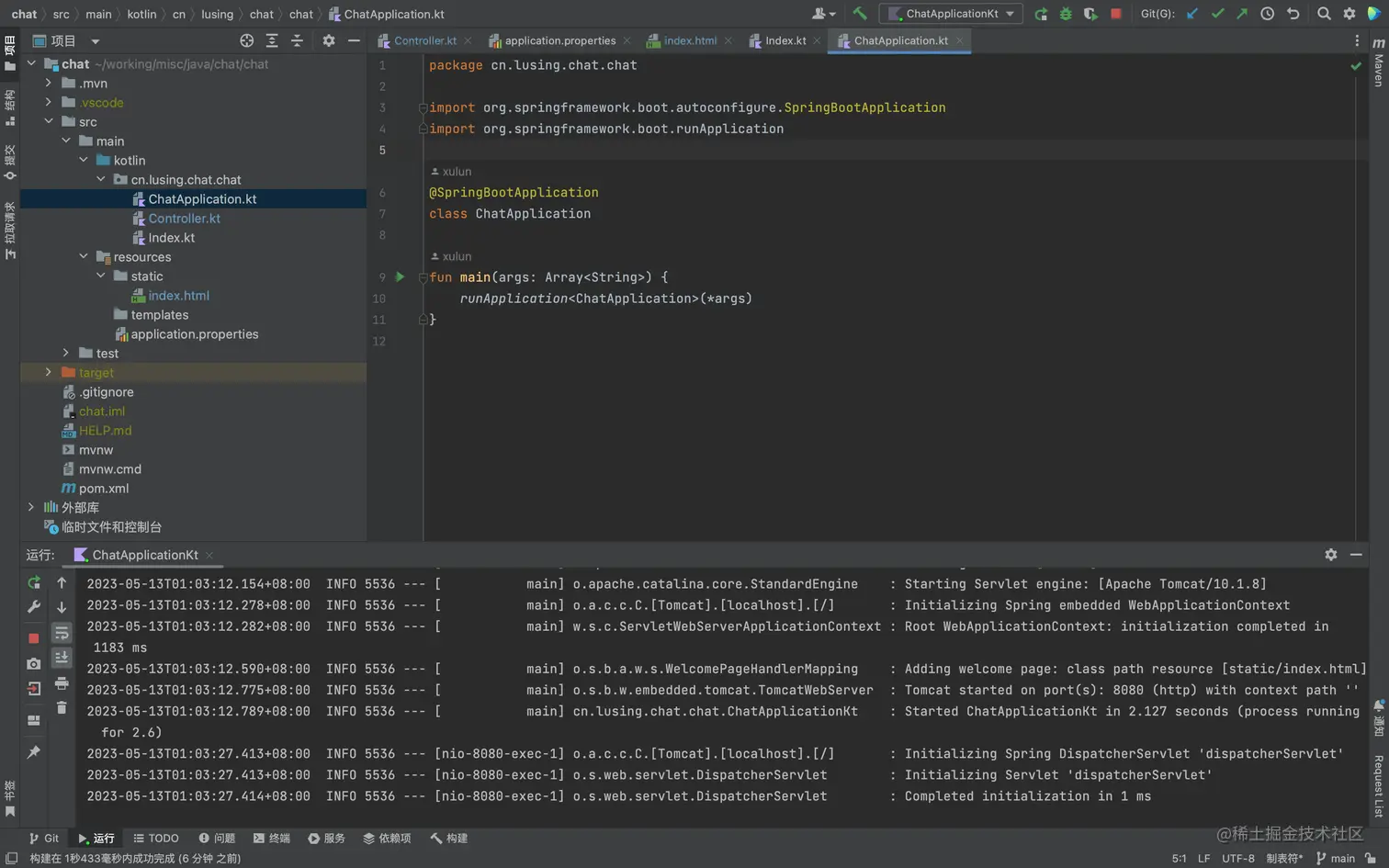Select pom.xml in the project tree

(x=103, y=489)
